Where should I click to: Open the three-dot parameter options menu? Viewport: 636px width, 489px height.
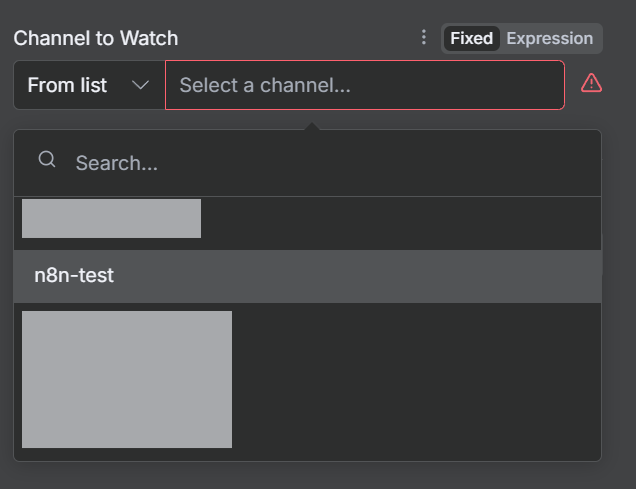tap(424, 38)
